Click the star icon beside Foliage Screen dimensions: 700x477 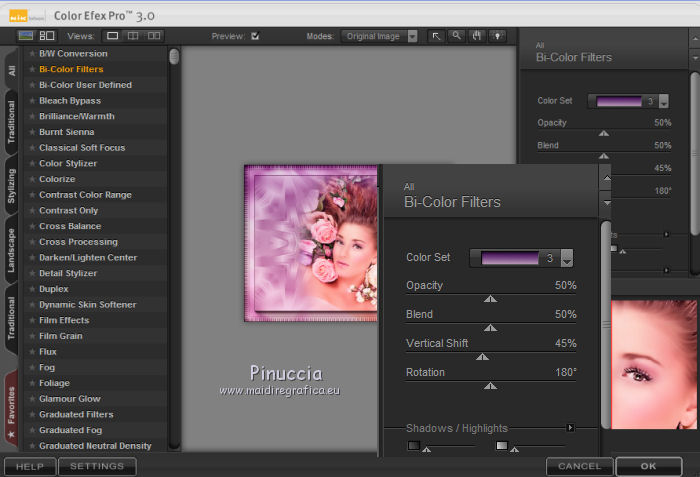click(32, 383)
